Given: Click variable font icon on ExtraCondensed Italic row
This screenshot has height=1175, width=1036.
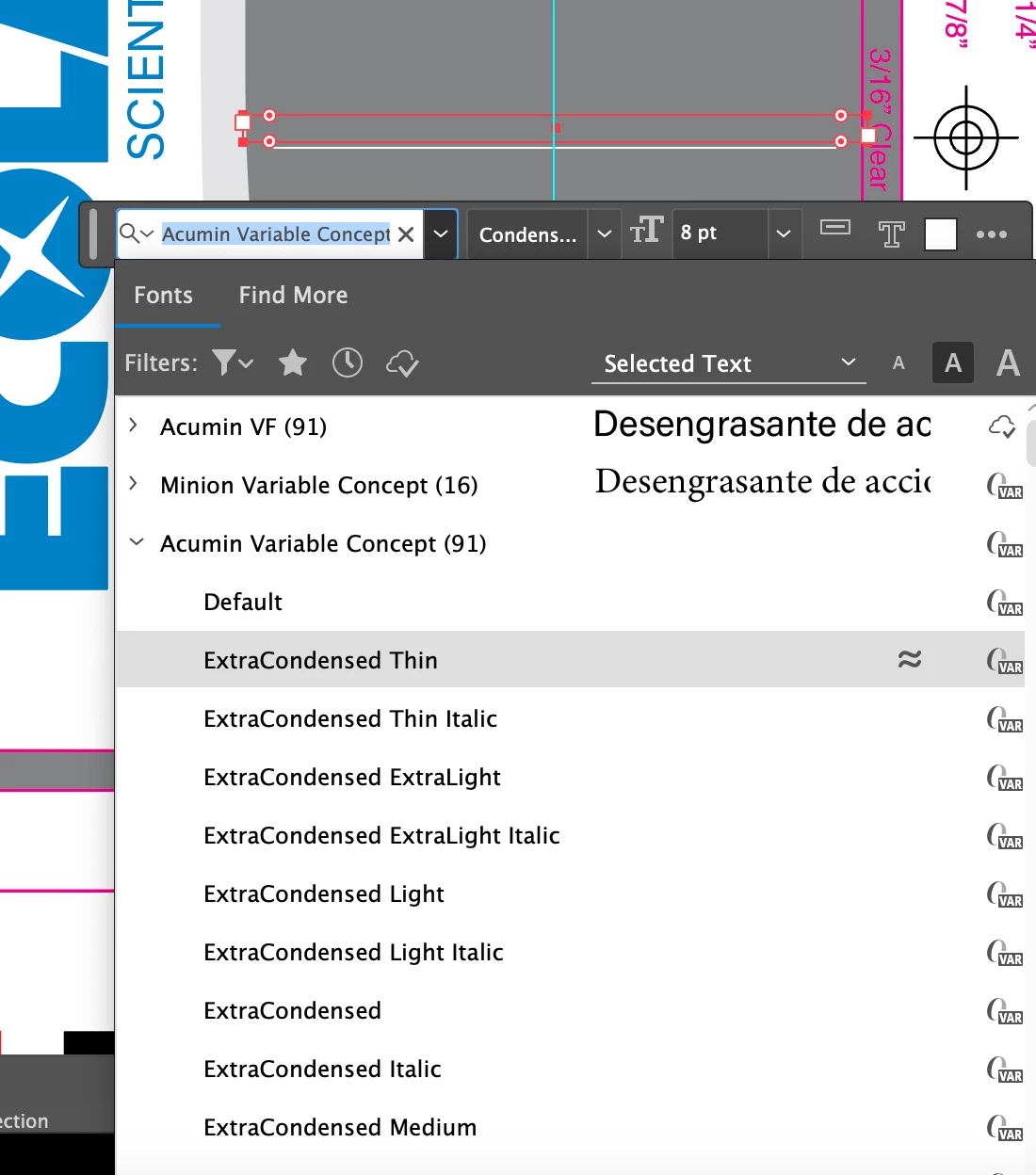Looking at the screenshot, I should pyautogui.click(x=1004, y=1070).
